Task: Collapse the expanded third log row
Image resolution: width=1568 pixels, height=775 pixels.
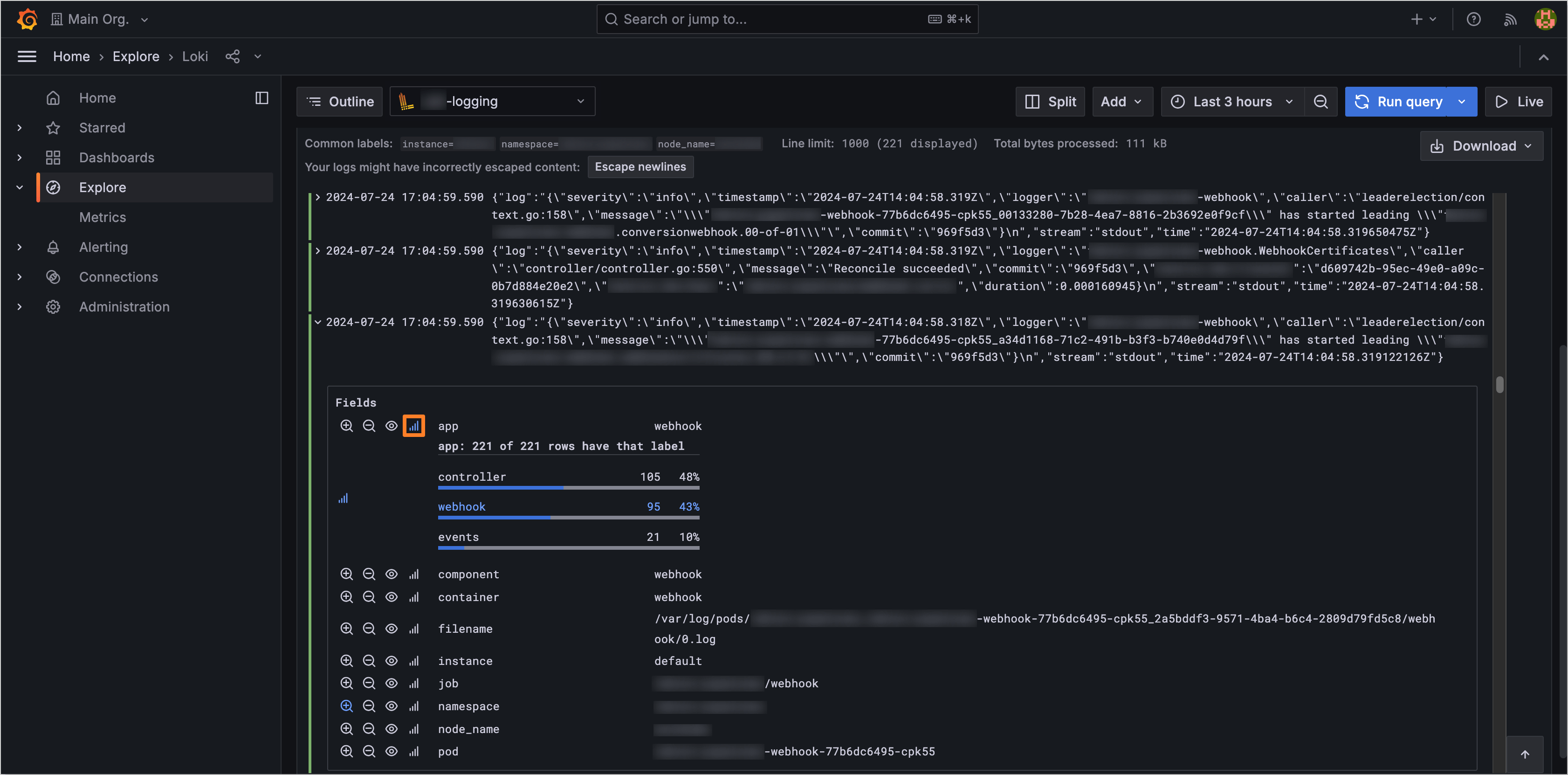Action: point(318,322)
